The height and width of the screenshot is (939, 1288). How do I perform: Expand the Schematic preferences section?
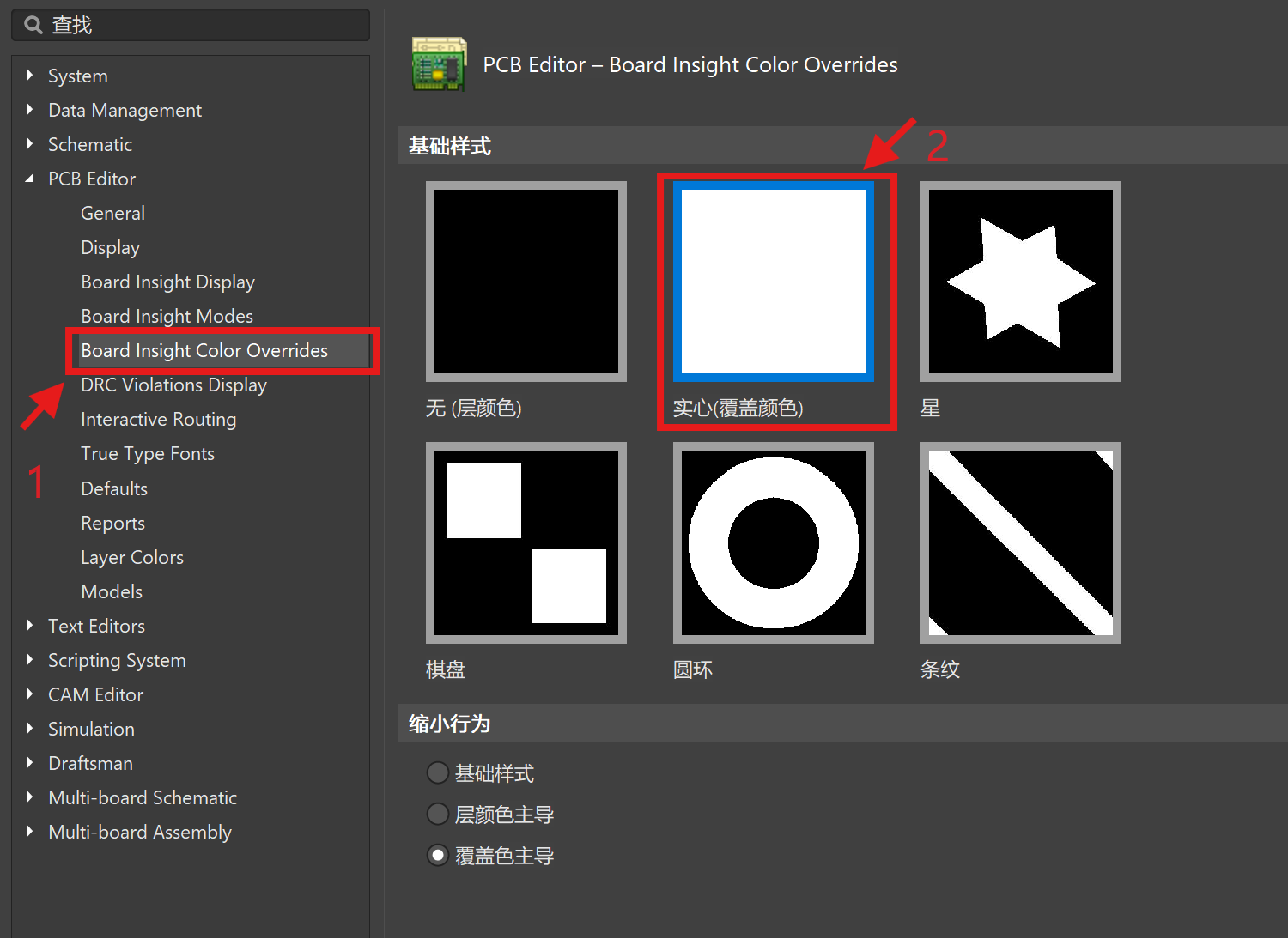(29, 144)
